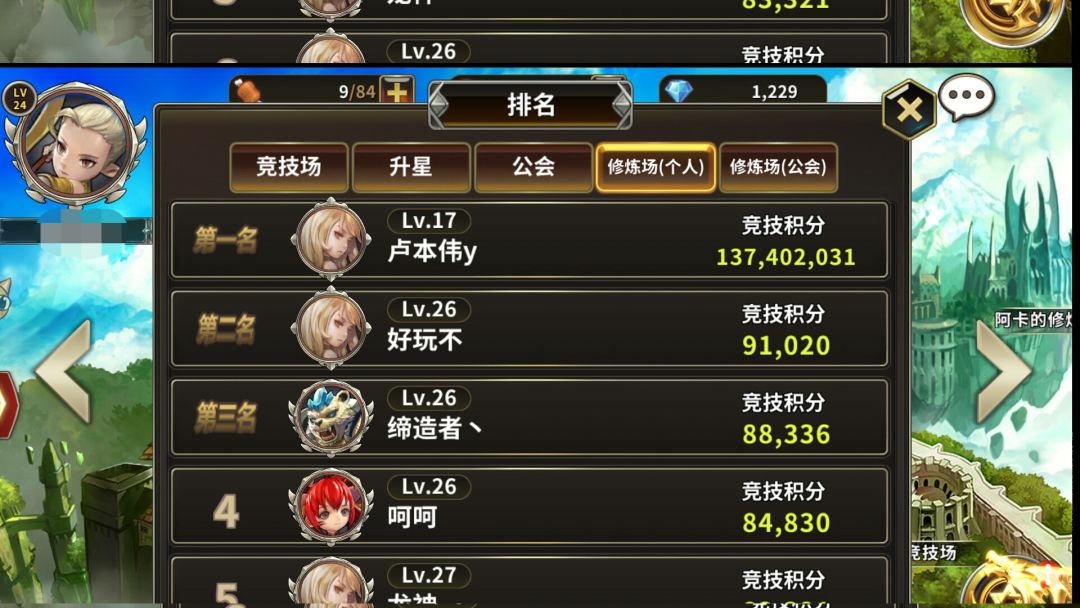Switch to the 竞技场 ranking tab
Viewport: 1080px width, 608px height.
pyautogui.click(x=289, y=167)
